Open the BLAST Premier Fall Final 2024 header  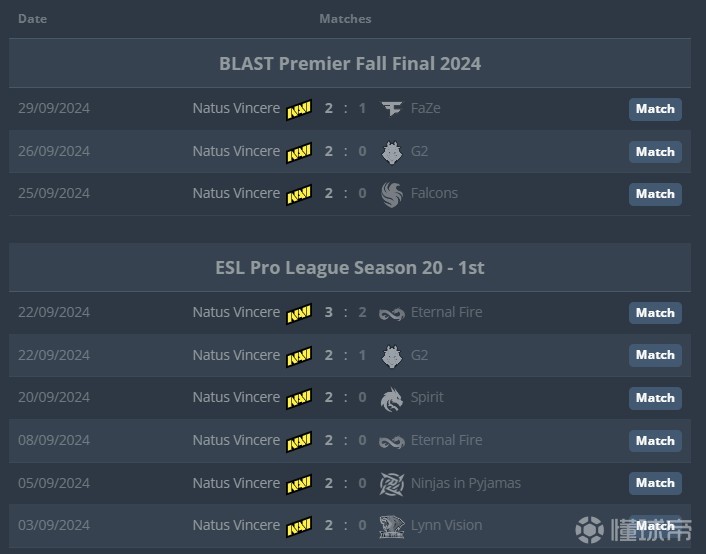pos(350,64)
